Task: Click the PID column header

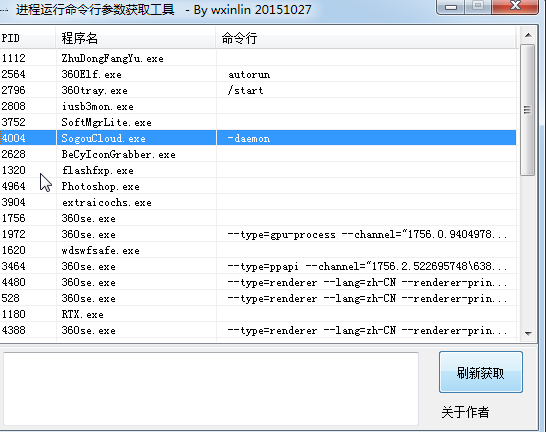Action: coord(28,38)
